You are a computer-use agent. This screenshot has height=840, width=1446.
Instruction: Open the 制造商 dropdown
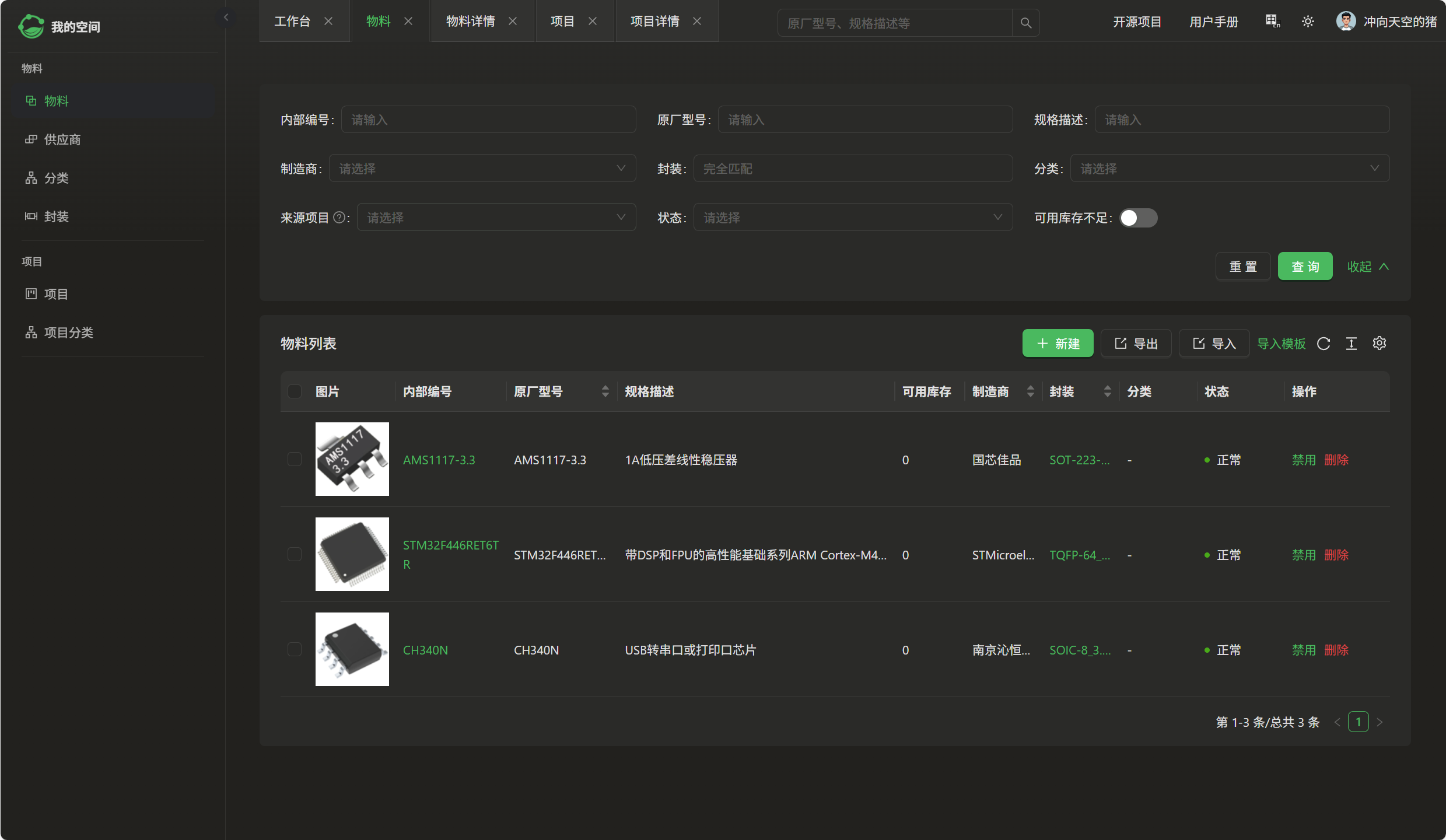tap(482, 169)
